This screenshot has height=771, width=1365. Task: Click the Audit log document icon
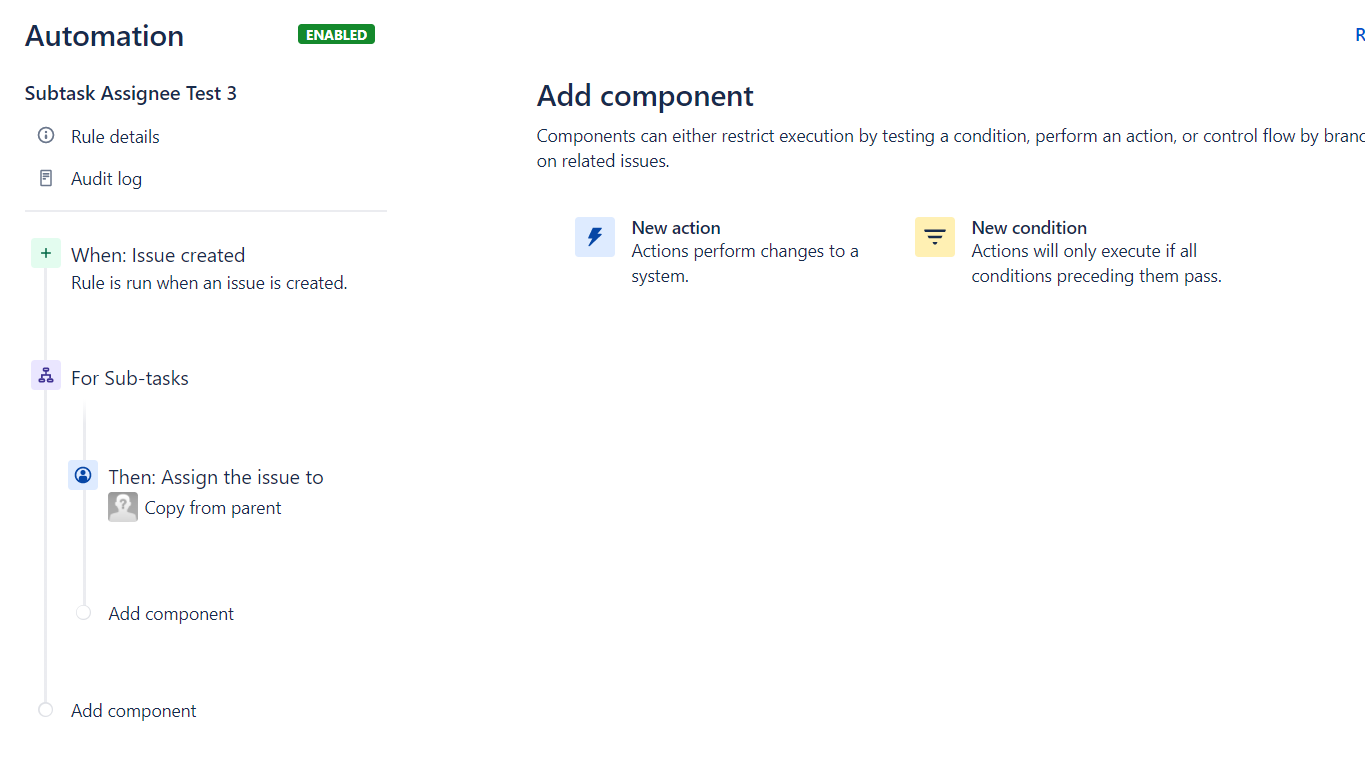coord(45,178)
